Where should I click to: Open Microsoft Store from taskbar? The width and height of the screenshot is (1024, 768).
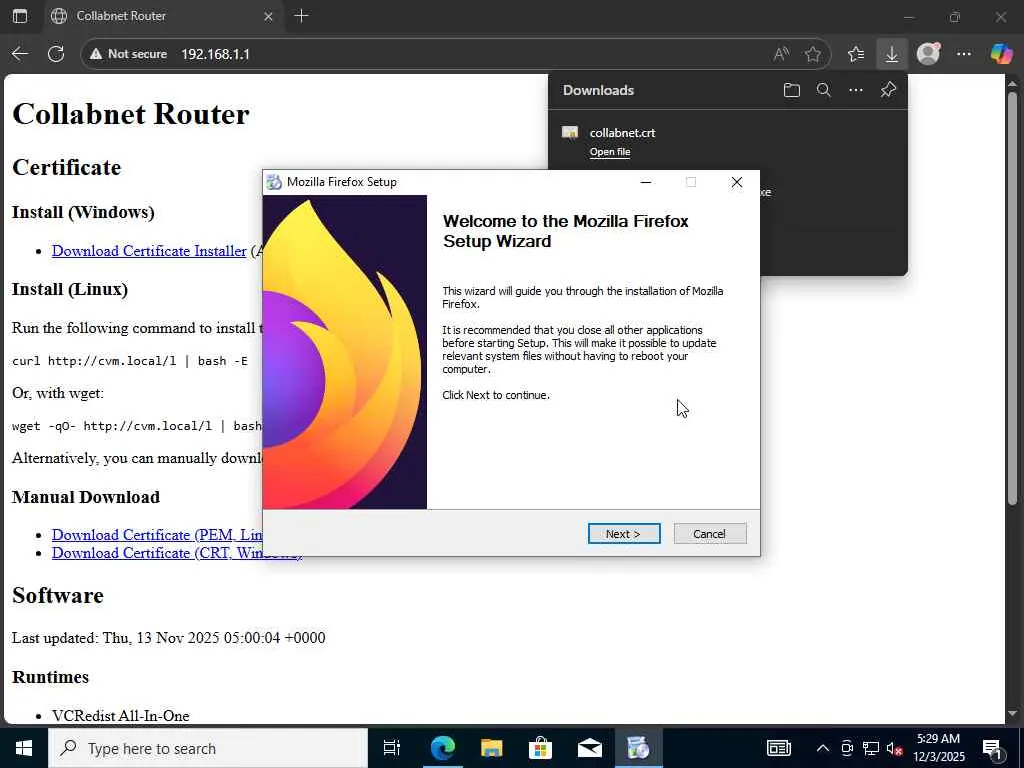click(540, 748)
